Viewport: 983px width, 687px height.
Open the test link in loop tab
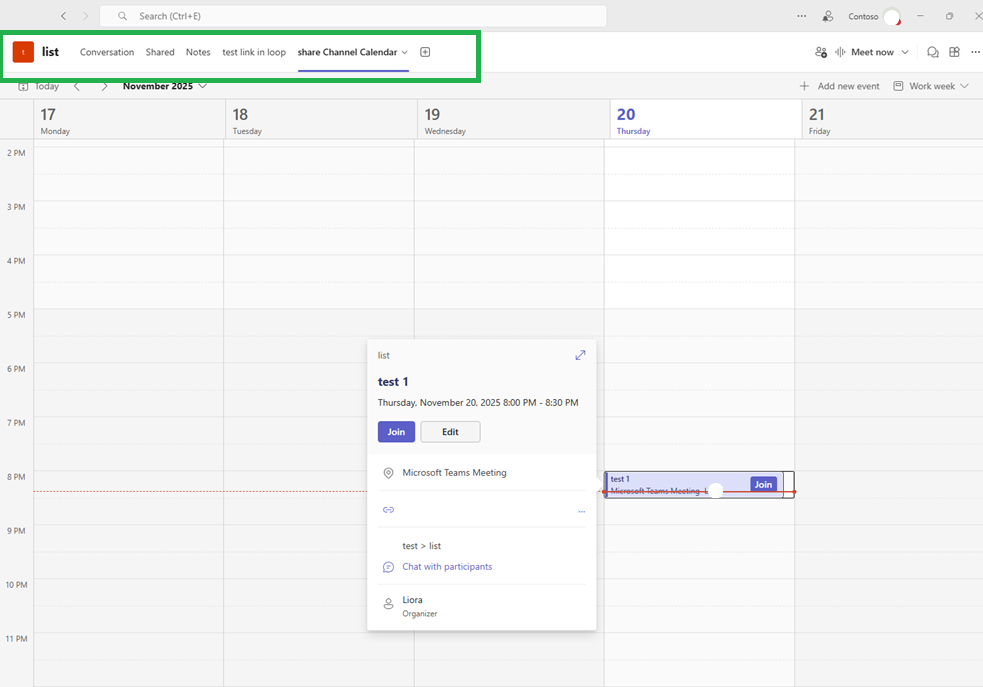254,52
